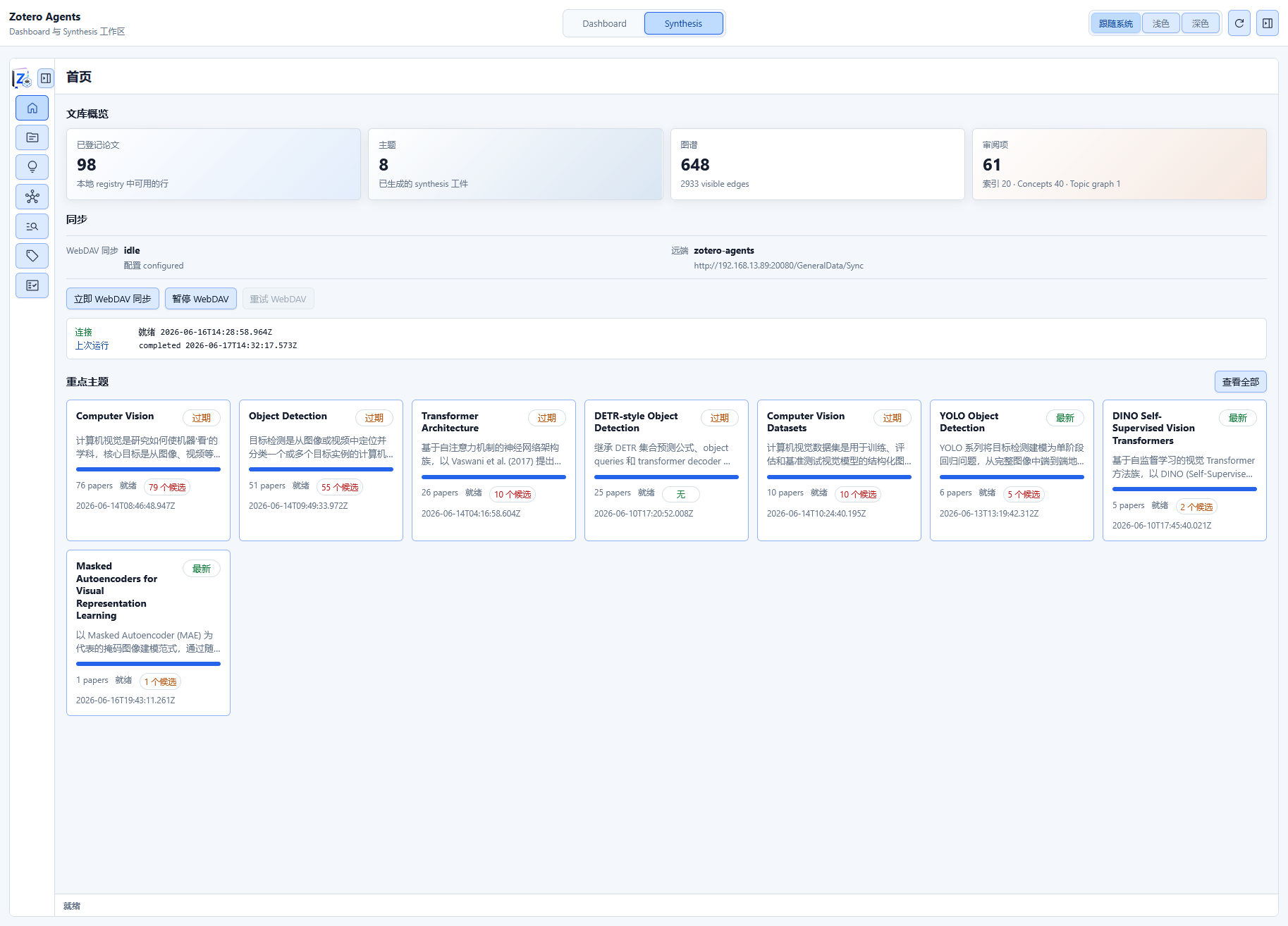Click the 1 个候选 badge

(x=160, y=681)
